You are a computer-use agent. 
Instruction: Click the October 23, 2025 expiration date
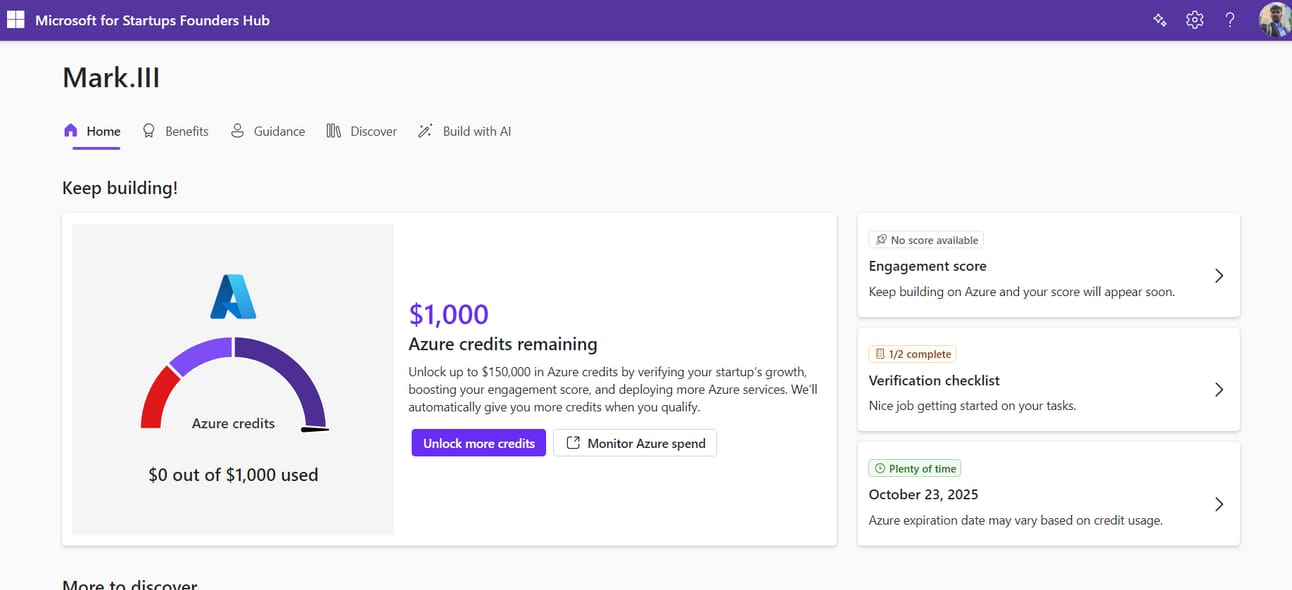tap(923, 494)
